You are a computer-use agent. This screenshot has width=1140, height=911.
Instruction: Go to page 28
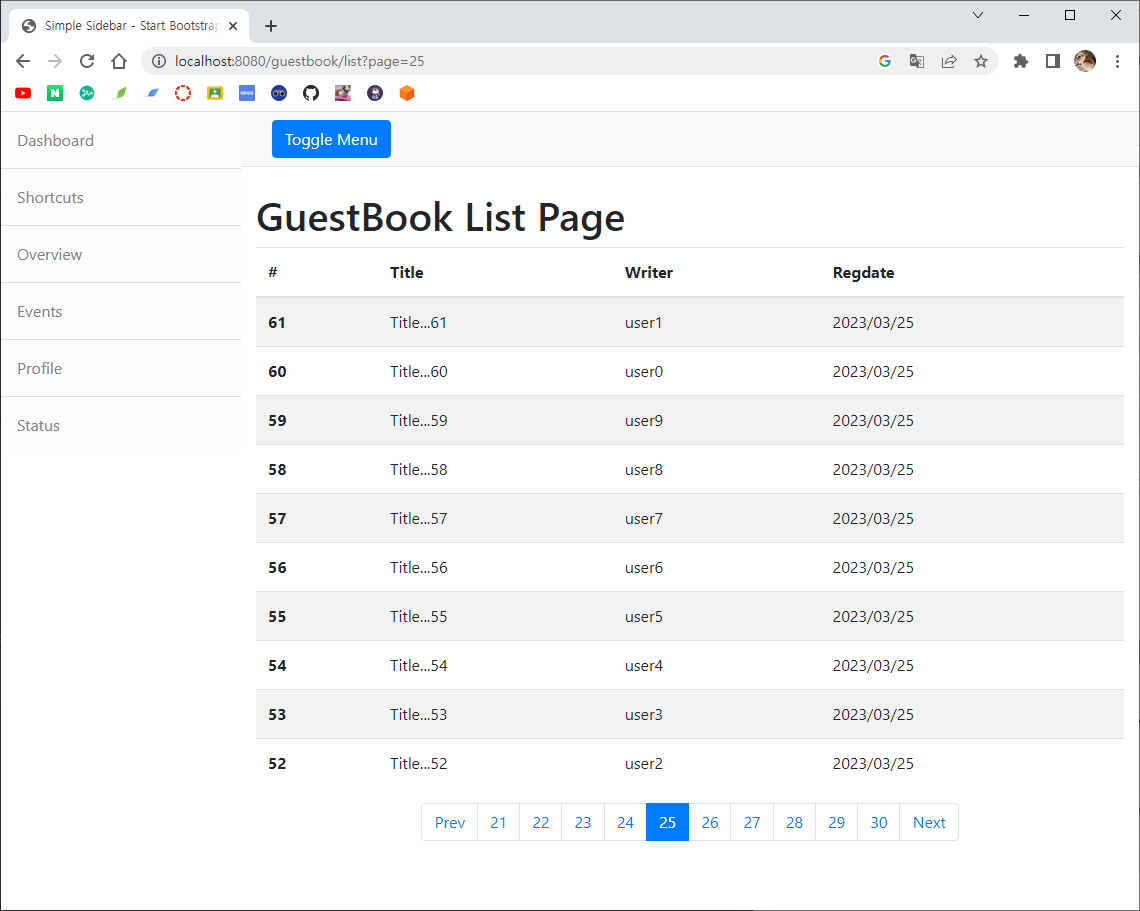point(794,822)
